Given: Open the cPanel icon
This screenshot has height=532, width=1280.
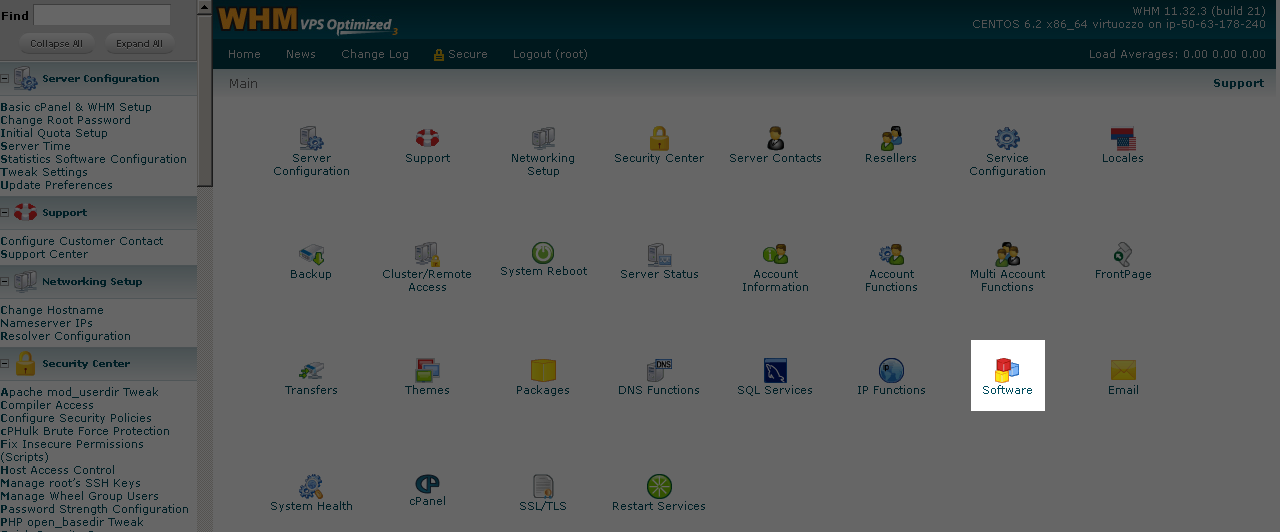Looking at the screenshot, I should (x=427, y=482).
